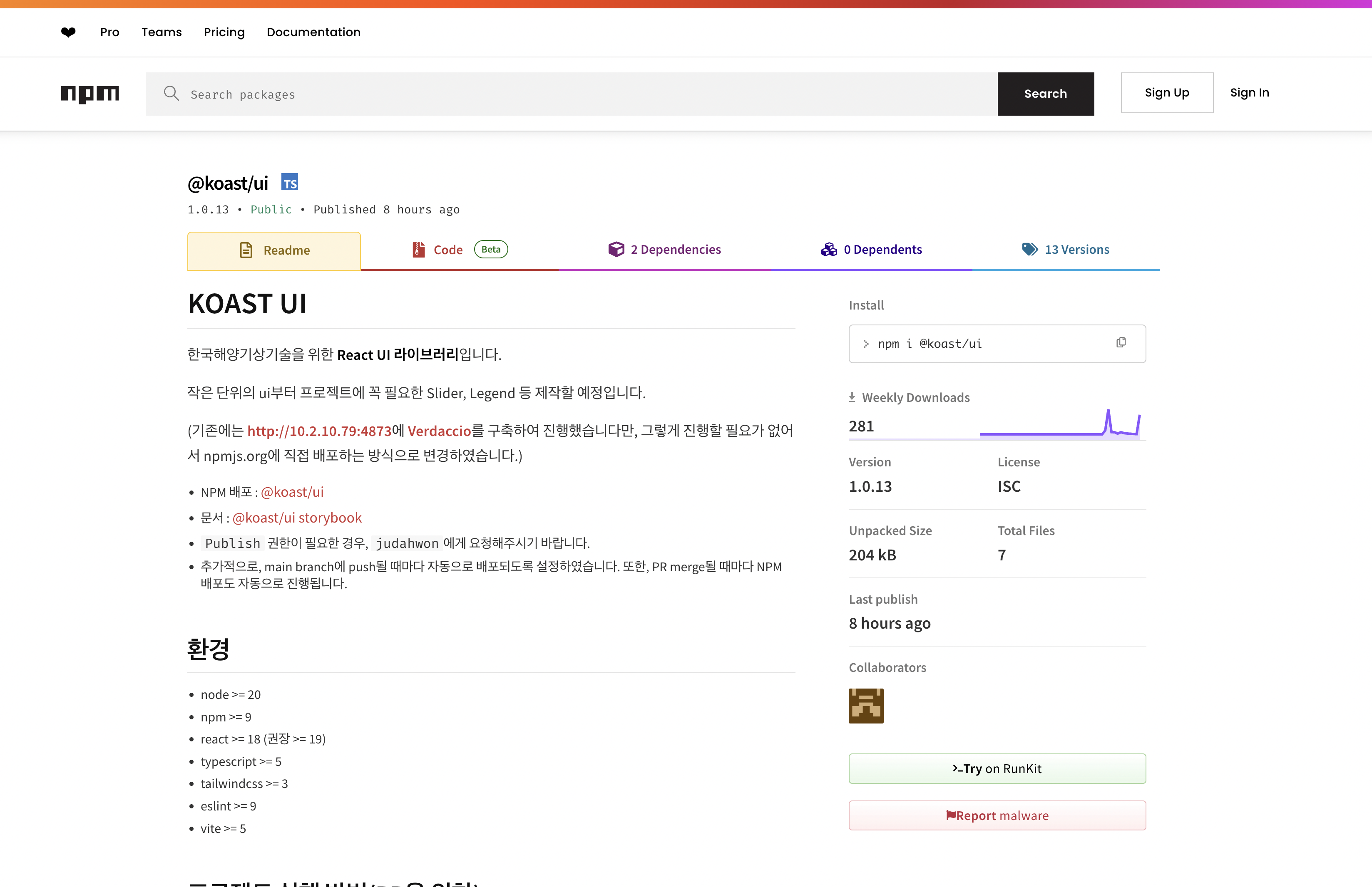Click the npm i @koast/ui install text
The image size is (1372, 887).
[x=930, y=344]
